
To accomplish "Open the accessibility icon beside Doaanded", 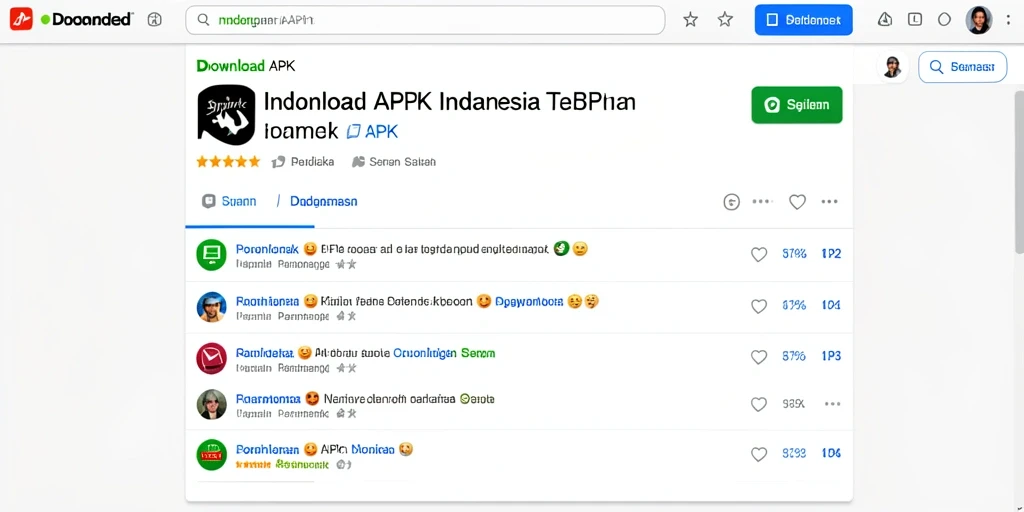I will coord(155,20).
